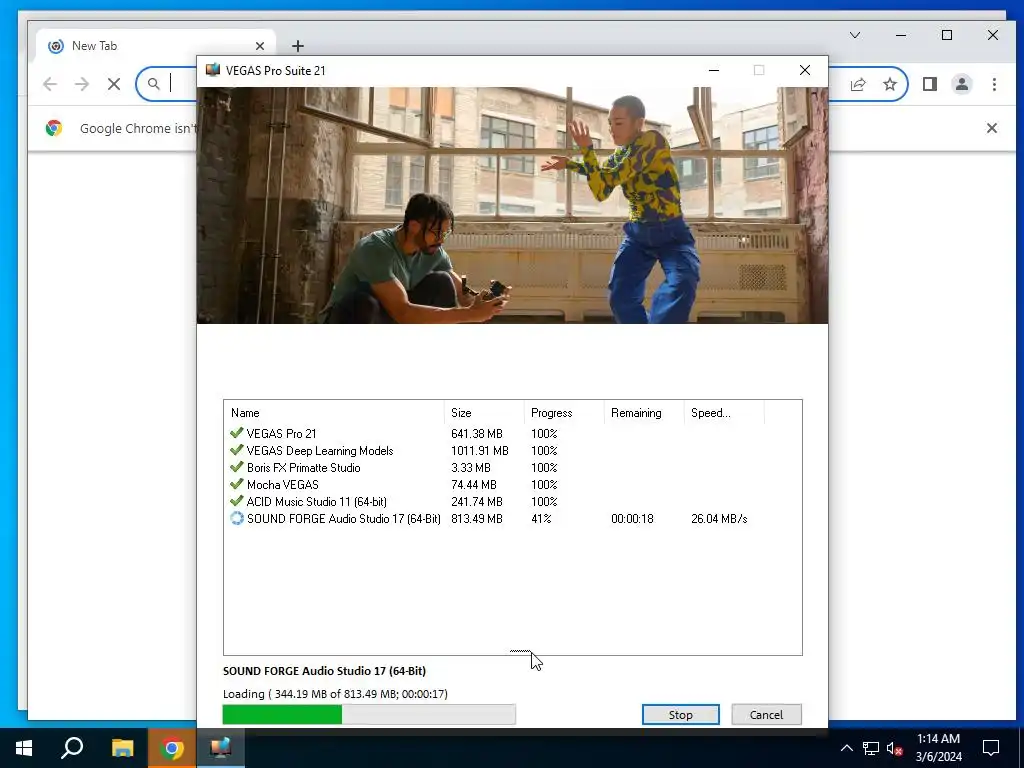1024x768 pixels.
Task: Open File Explorer from the taskbar
Action: coord(122,748)
